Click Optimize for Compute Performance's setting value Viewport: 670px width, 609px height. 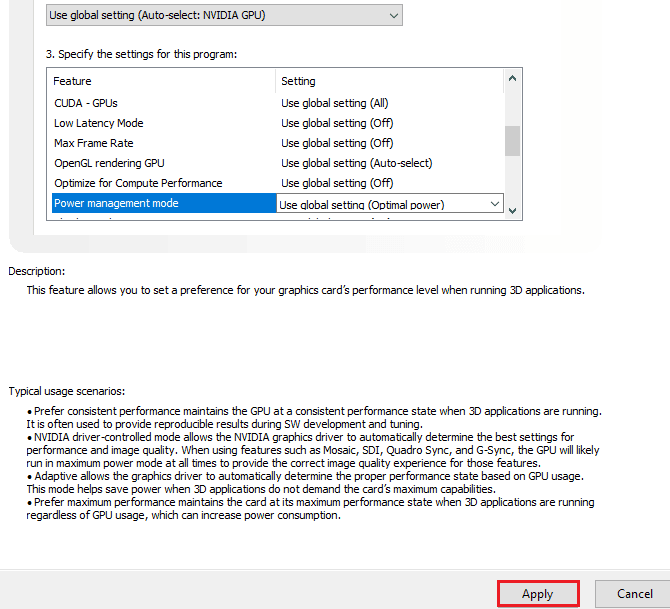point(337,183)
